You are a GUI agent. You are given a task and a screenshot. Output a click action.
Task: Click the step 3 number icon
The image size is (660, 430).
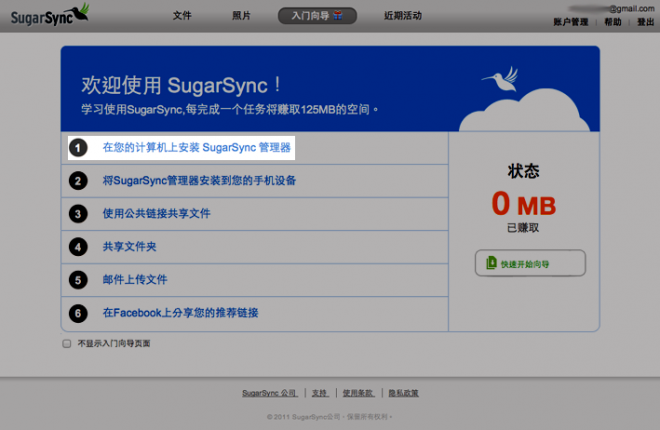pyautogui.click(x=78, y=214)
